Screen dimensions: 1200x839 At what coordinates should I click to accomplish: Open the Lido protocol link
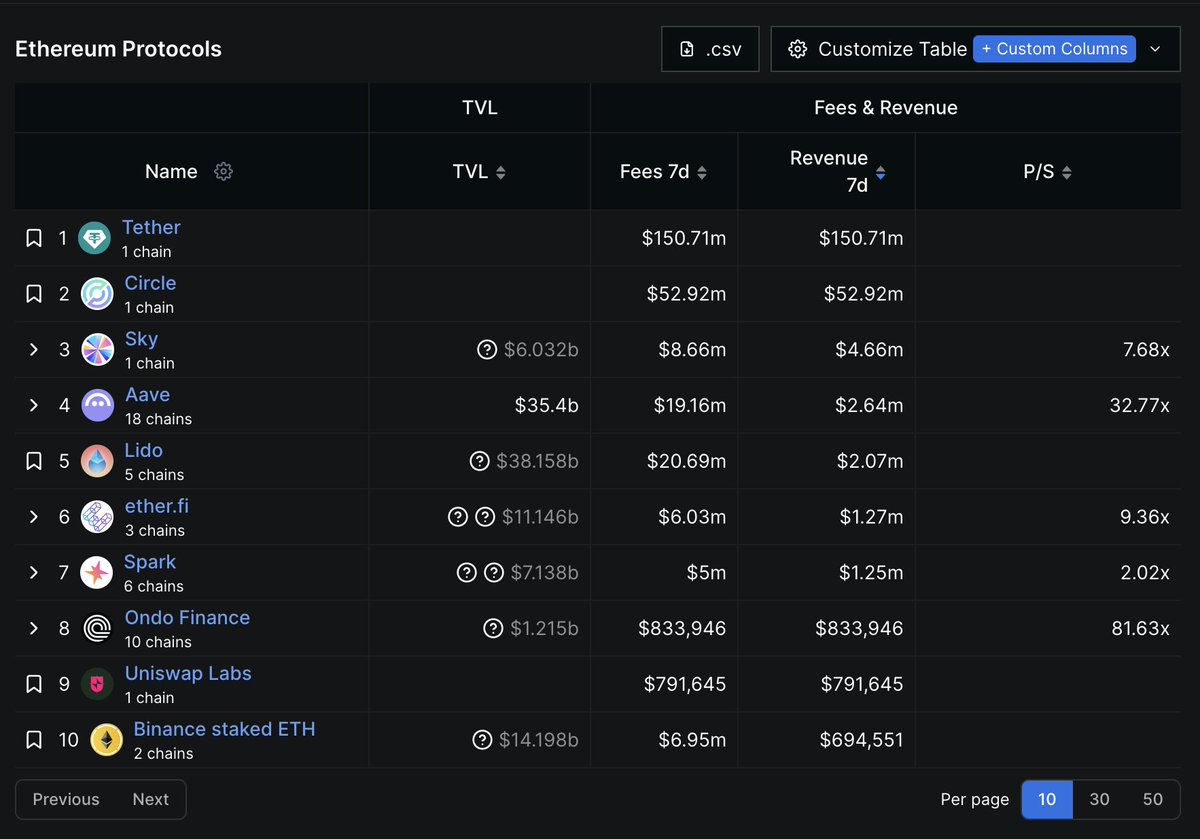[144, 450]
